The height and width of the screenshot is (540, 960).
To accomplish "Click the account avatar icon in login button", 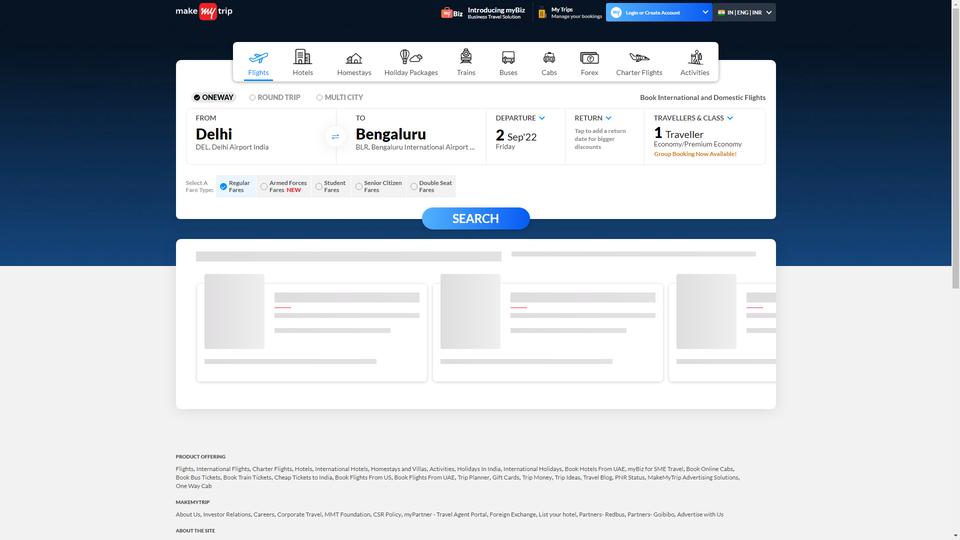I will (616, 12).
